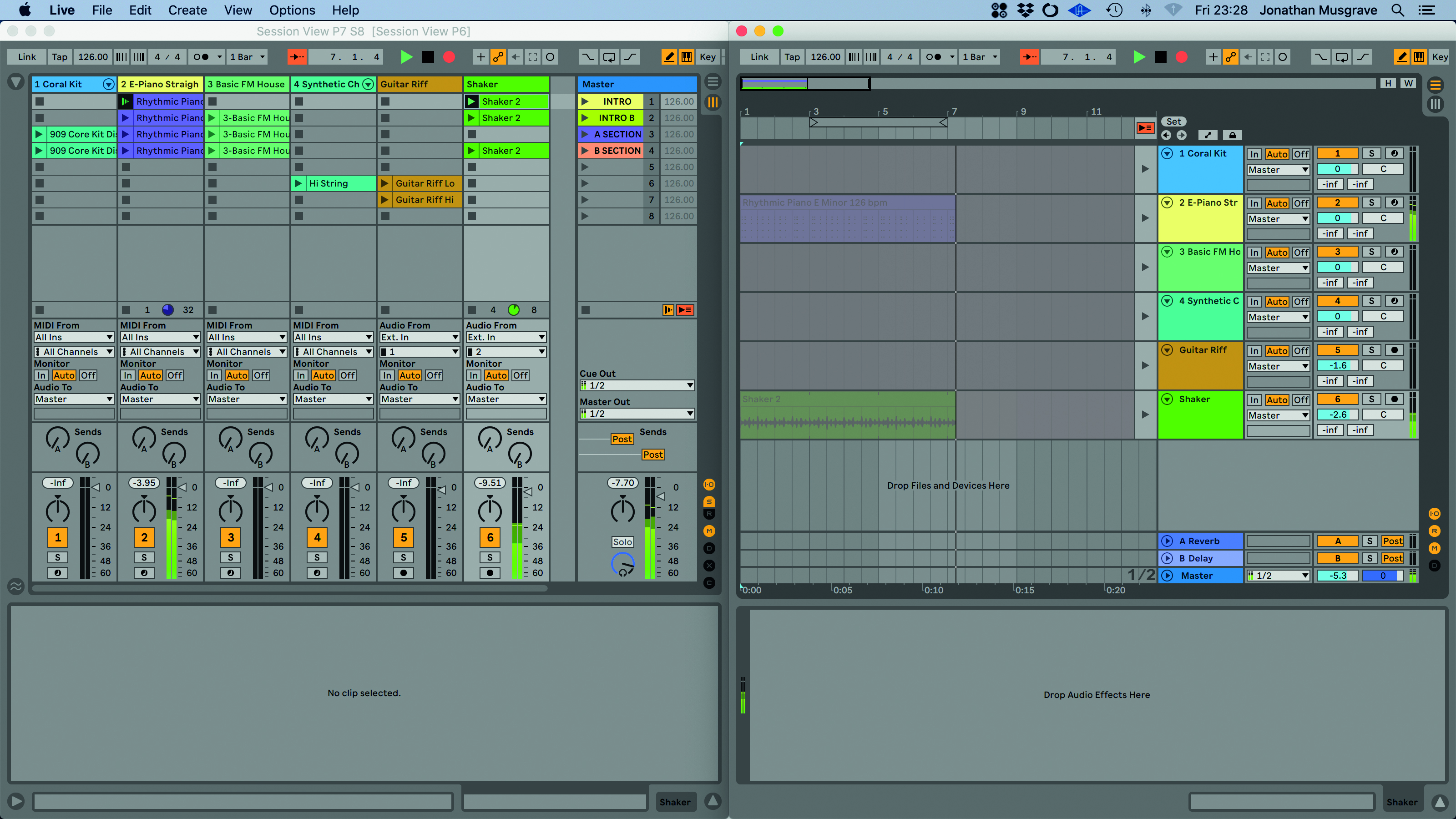Solo track 3 in the Session mixer

231,557
